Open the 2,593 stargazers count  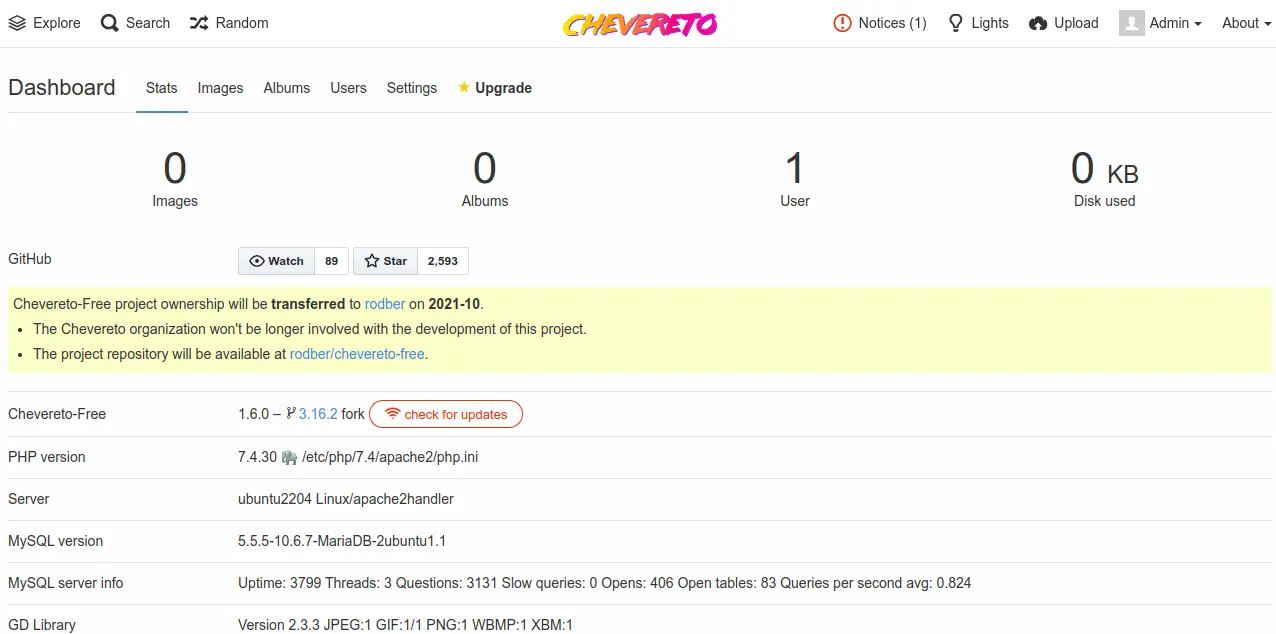tap(443, 261)
